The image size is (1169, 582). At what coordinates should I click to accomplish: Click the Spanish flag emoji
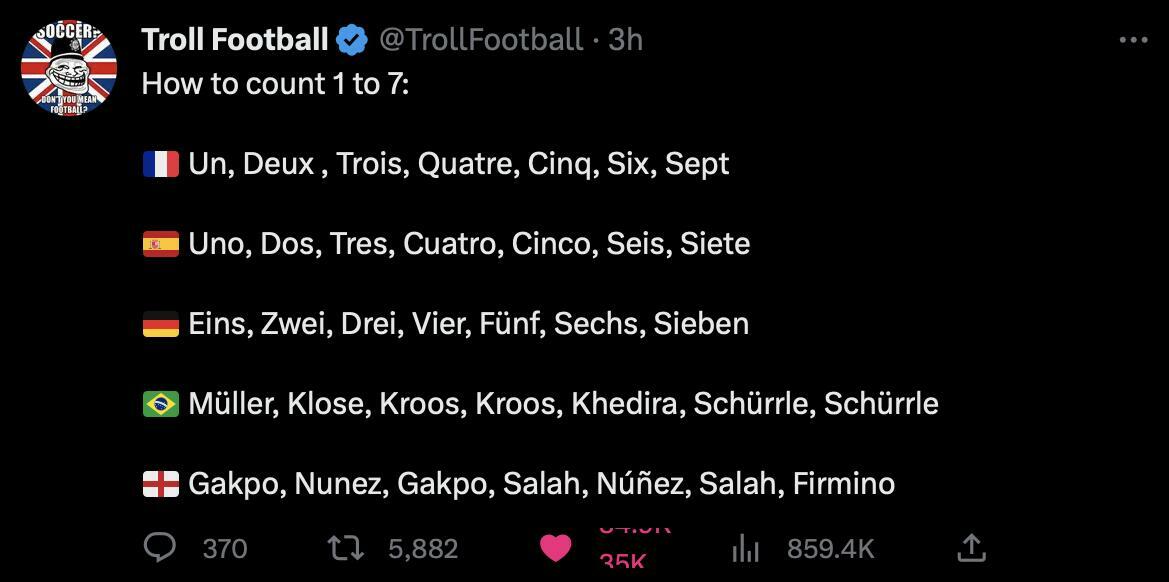click(x=161, y=244)
